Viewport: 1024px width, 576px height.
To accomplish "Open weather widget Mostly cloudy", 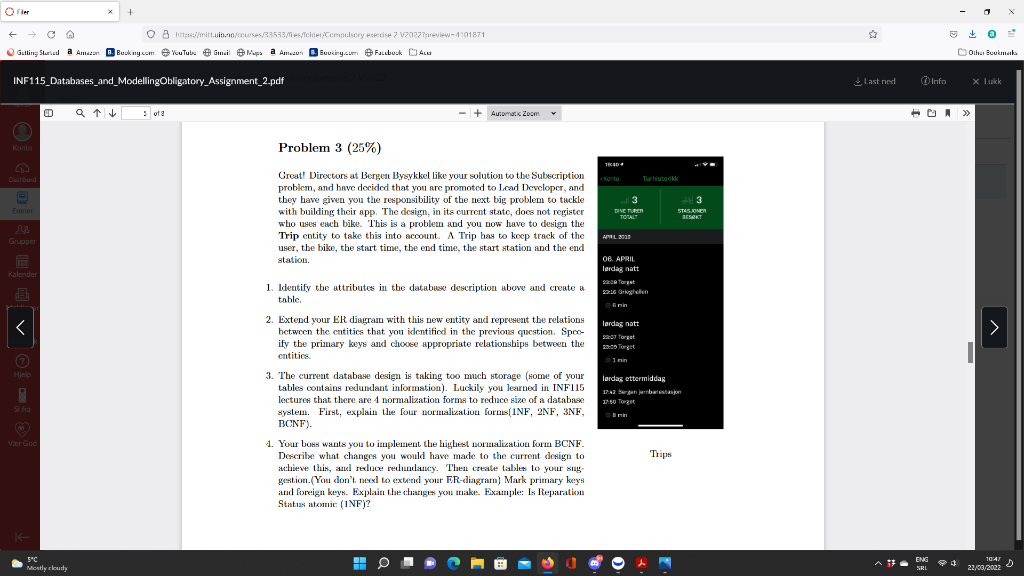I will (x=39, y=564).
